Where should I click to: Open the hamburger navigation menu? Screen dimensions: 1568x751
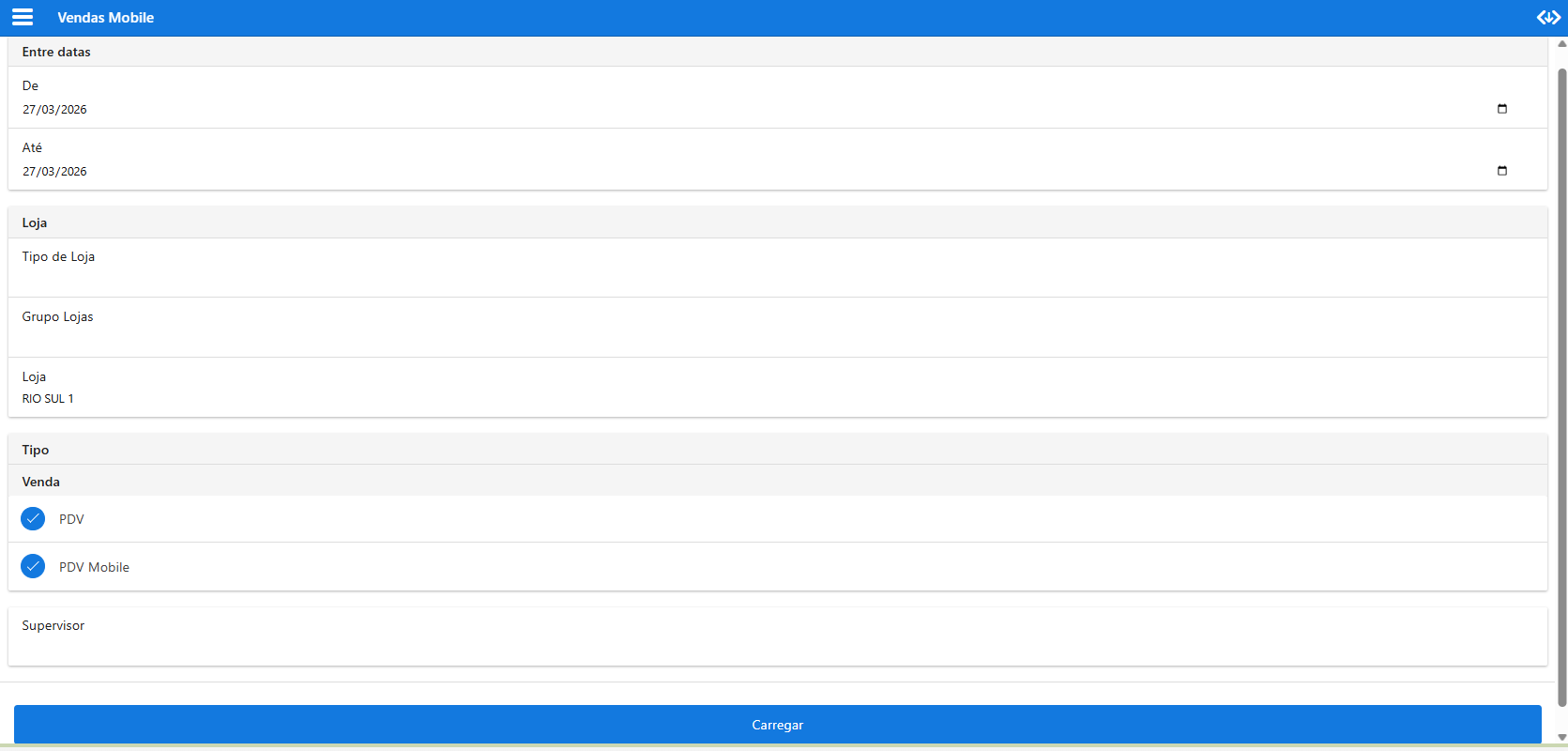23,18
